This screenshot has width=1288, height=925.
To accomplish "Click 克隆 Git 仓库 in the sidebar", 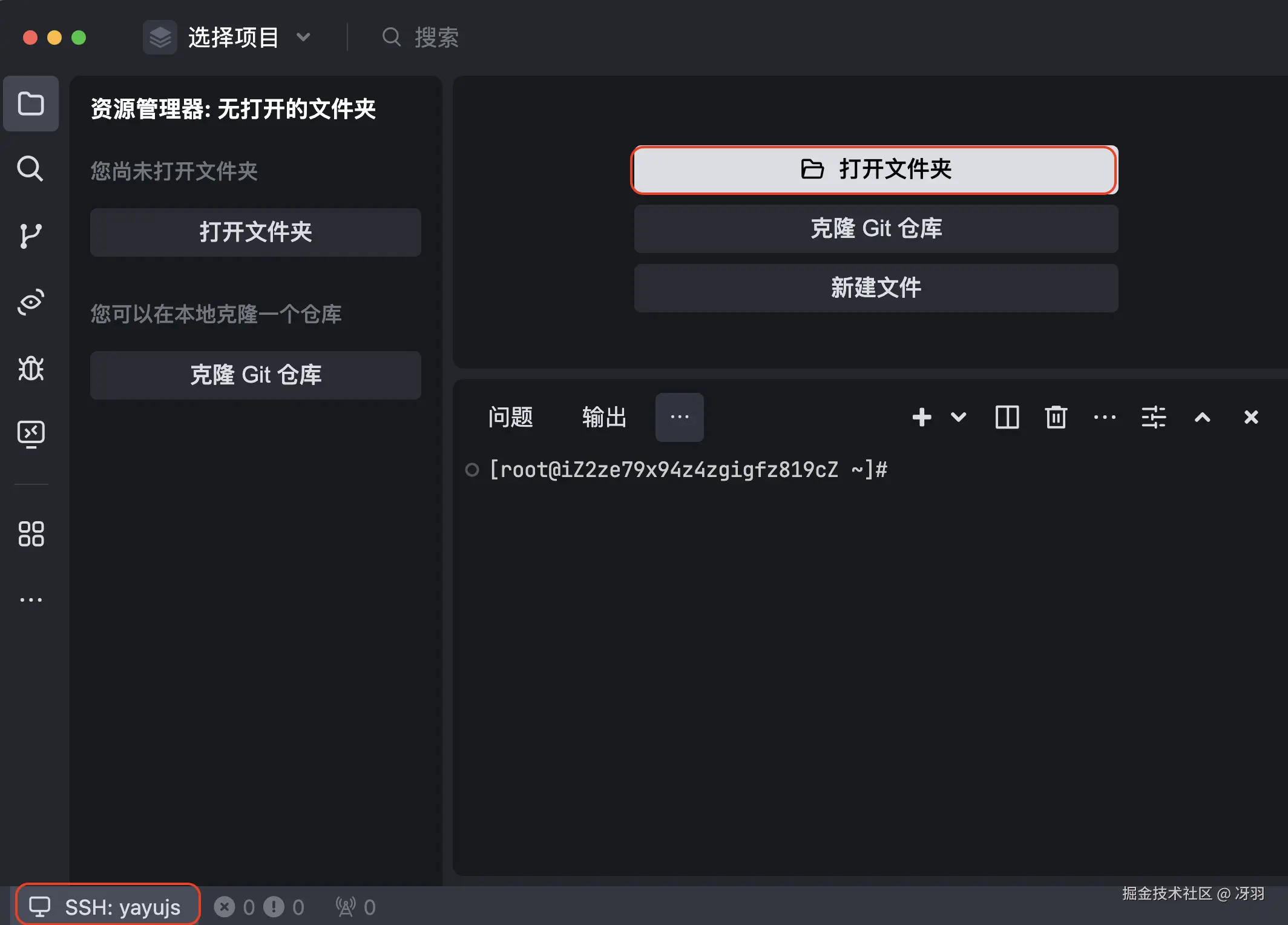I will 255,375.
